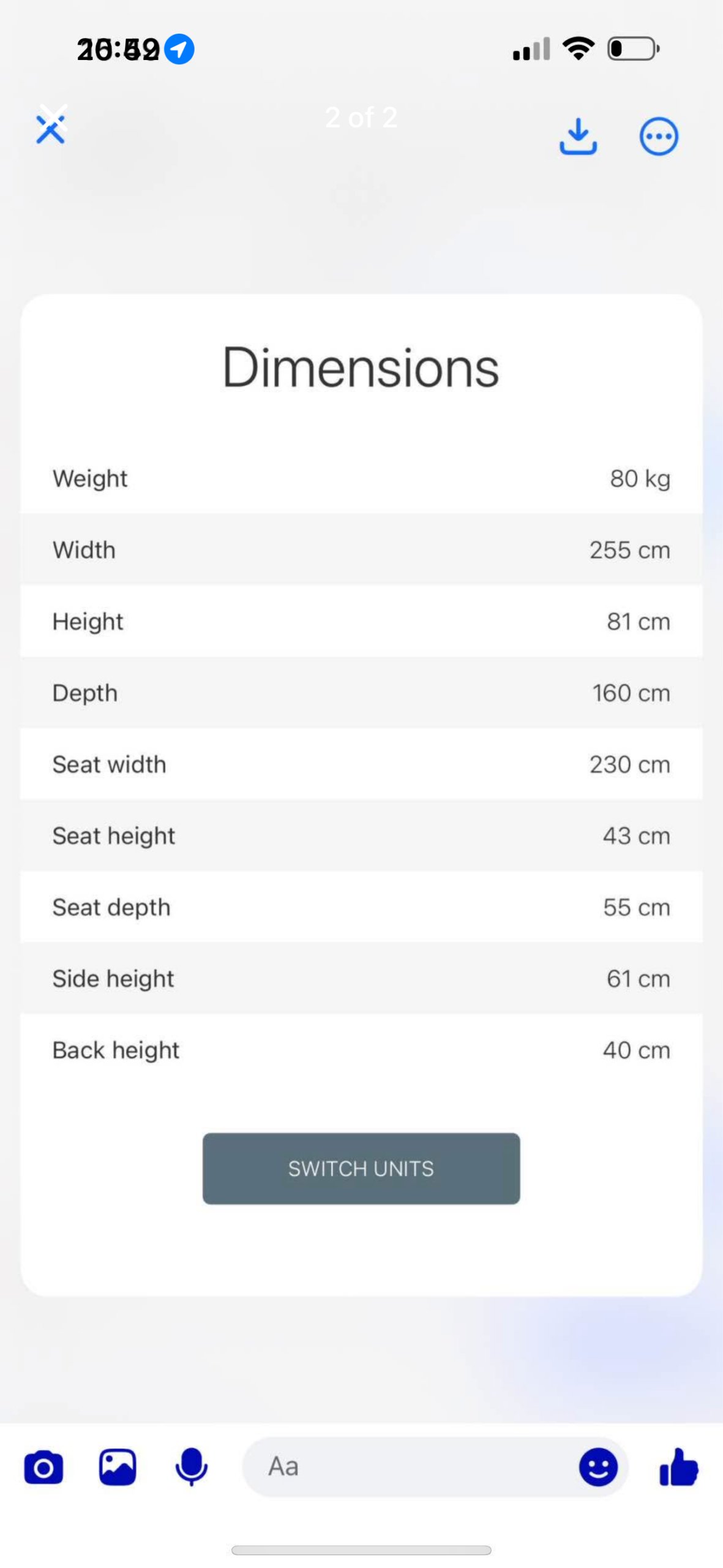This screenshot has width=723, height=1568.
Task: Open the photo gallery picker icon
Action: pyautogui.click(x=118, y=1467)
